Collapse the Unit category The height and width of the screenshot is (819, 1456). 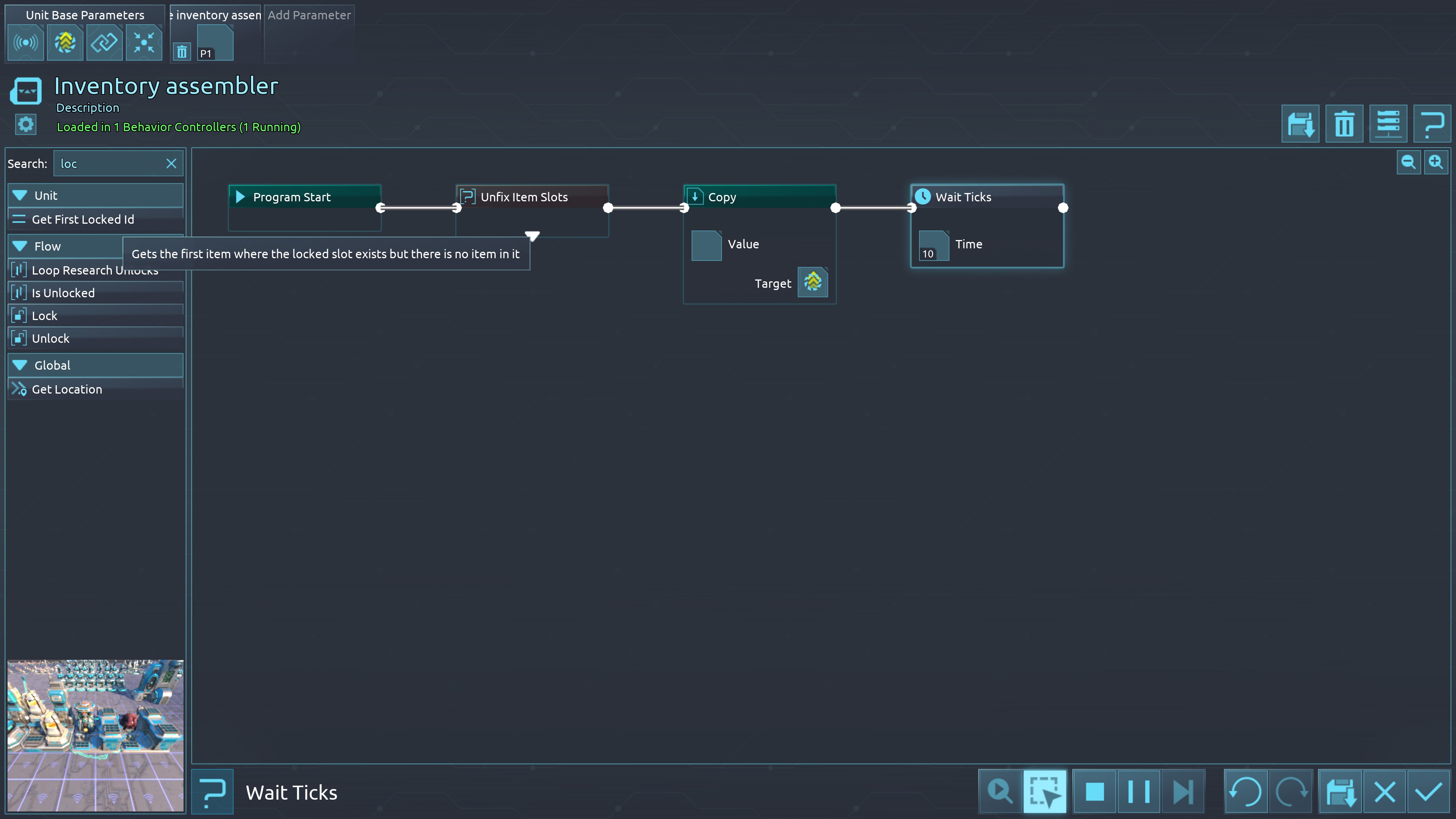coord(20,196)
